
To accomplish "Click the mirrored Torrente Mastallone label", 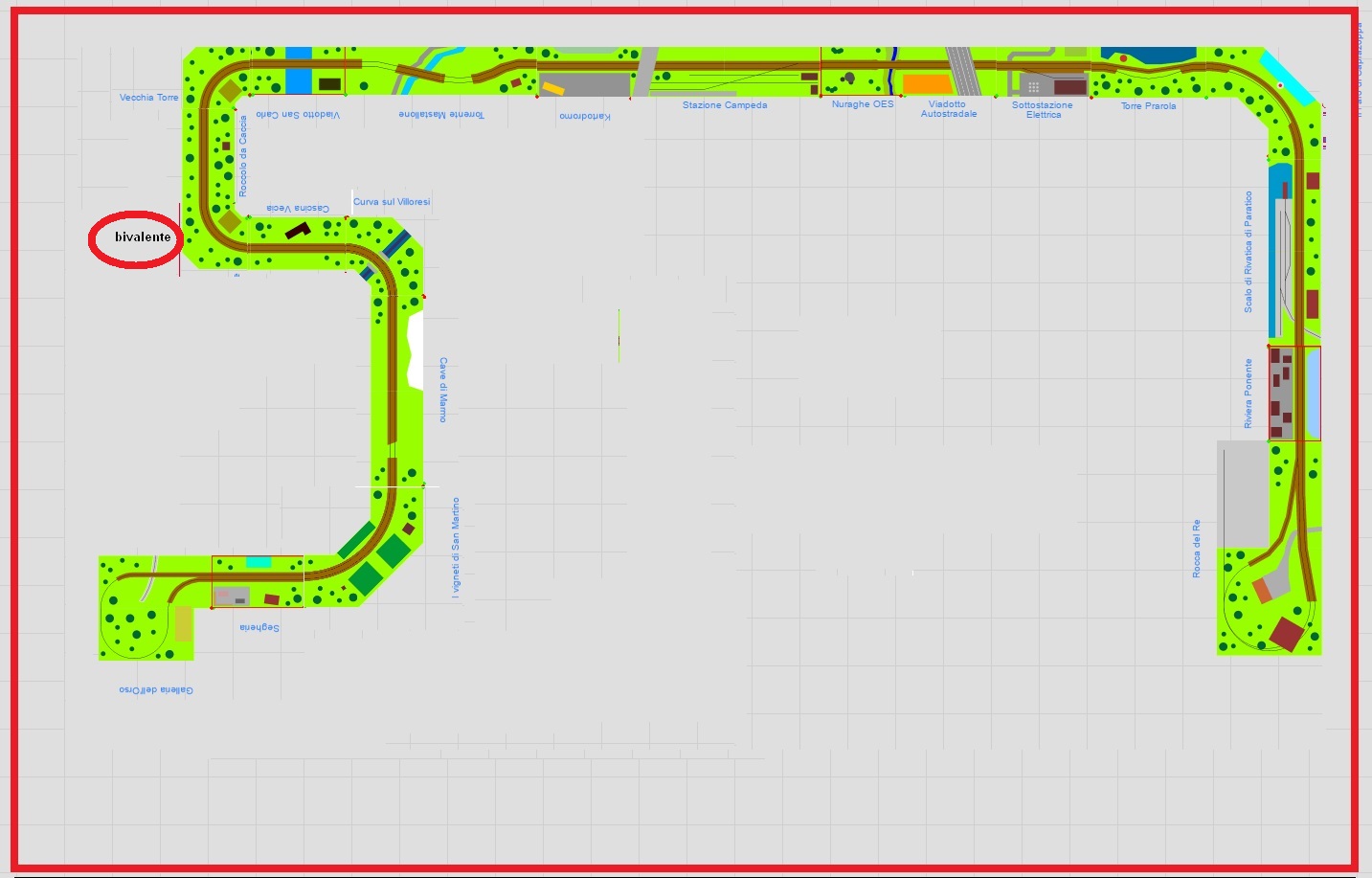I will tap(441, 115).
